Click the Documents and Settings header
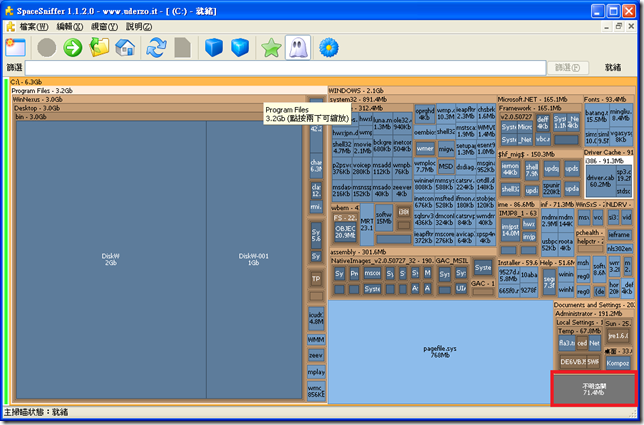This screenshot has height=425, width=644. 594,305
